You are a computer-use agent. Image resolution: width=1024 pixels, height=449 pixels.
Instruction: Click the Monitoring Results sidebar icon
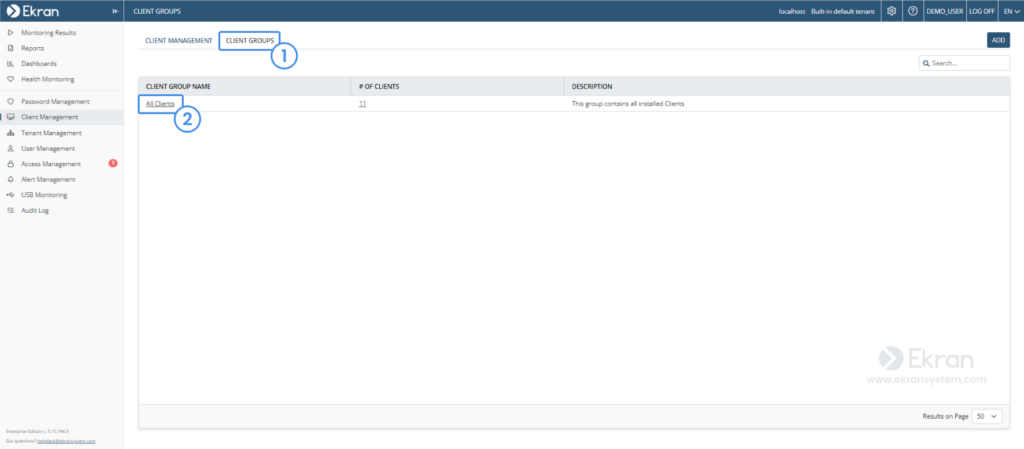coord(10,33)
